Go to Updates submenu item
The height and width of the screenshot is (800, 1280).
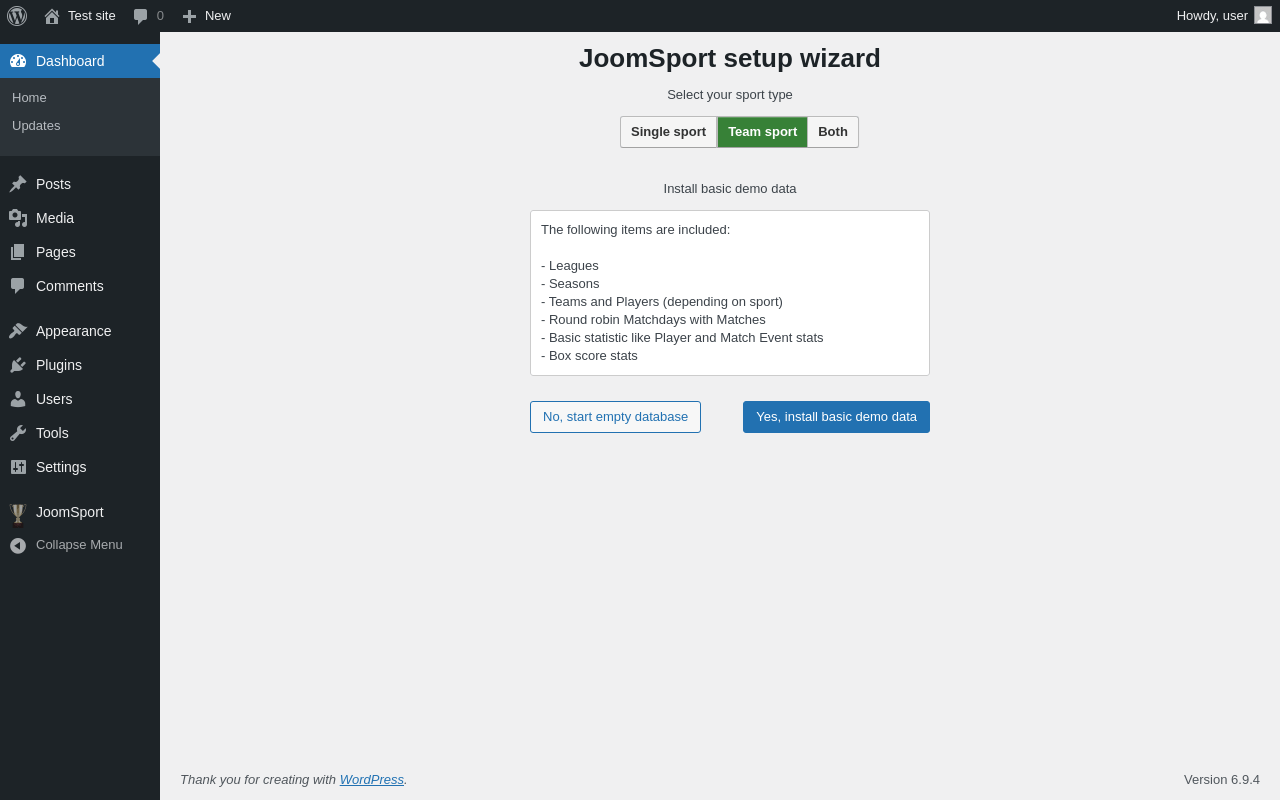click(36, 126)
